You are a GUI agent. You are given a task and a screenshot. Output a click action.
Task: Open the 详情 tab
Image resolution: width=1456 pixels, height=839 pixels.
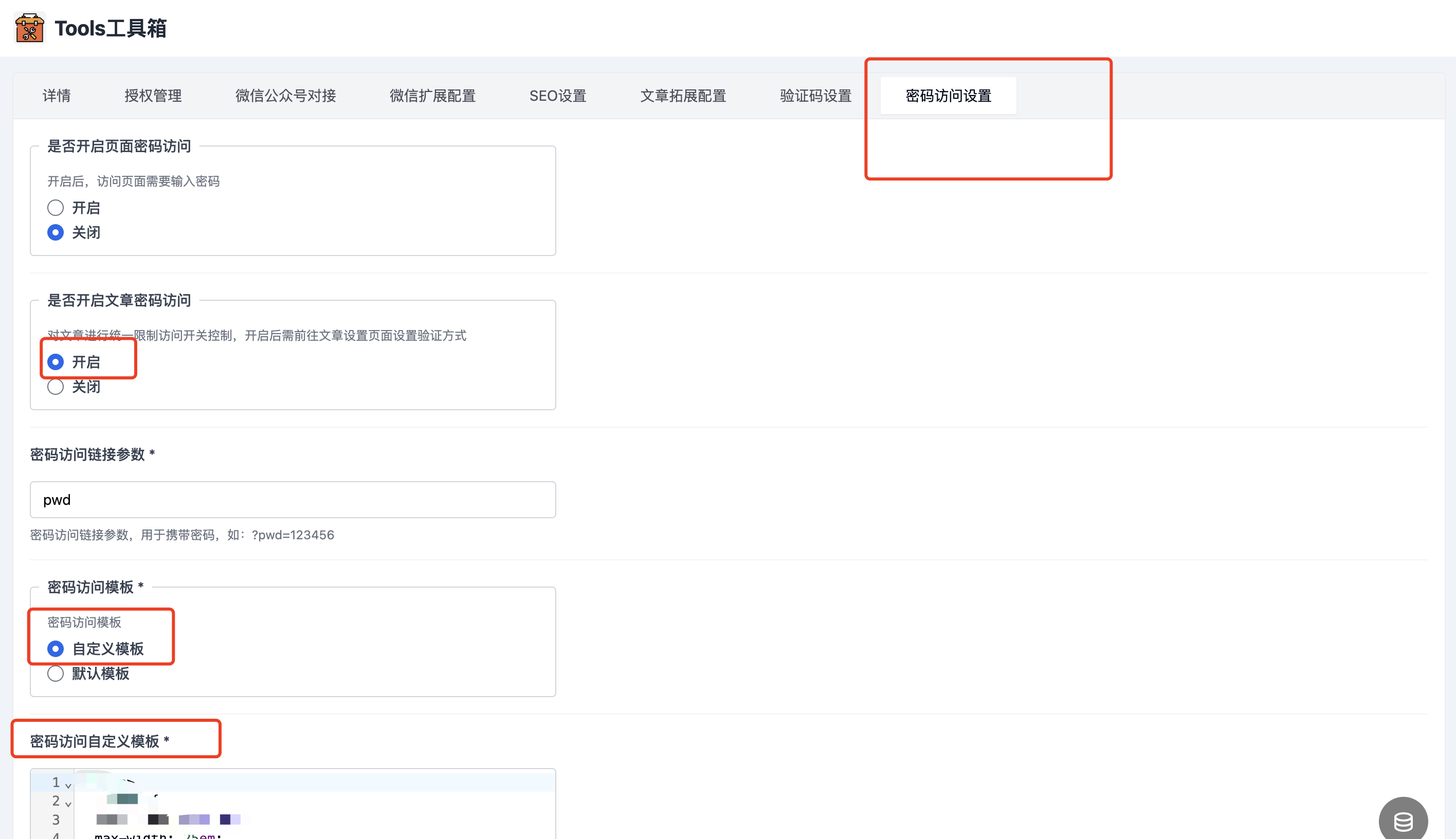pyautogui.click(x=57, y=96)
